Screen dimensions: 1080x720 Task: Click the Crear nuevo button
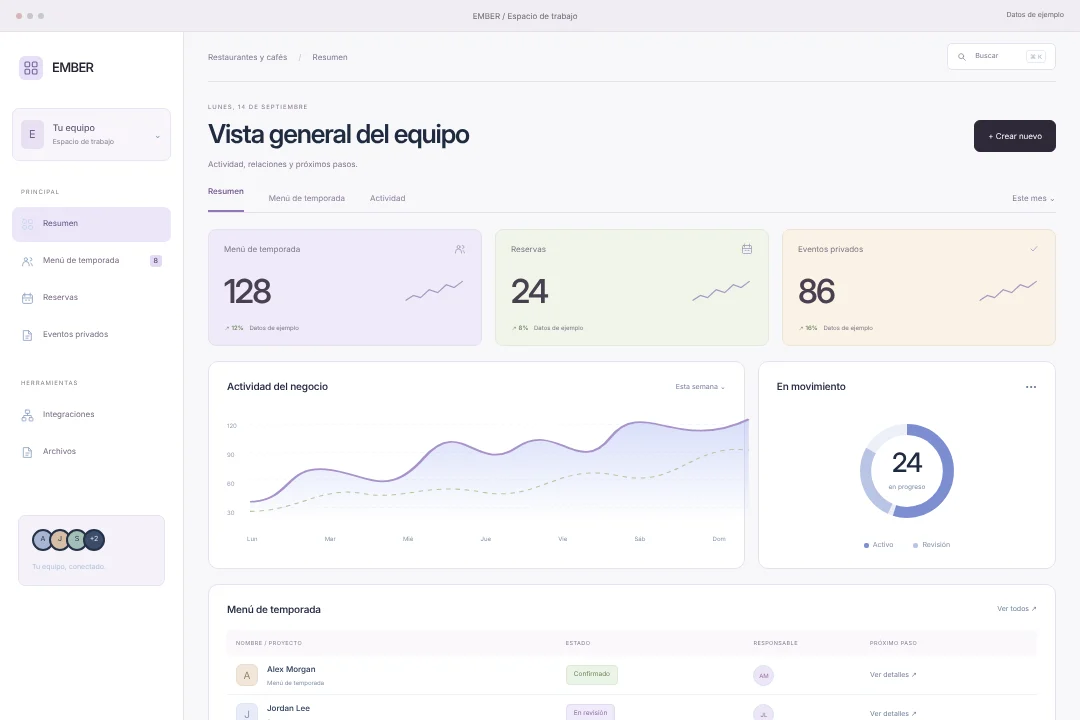click(x=1015, y=136)
